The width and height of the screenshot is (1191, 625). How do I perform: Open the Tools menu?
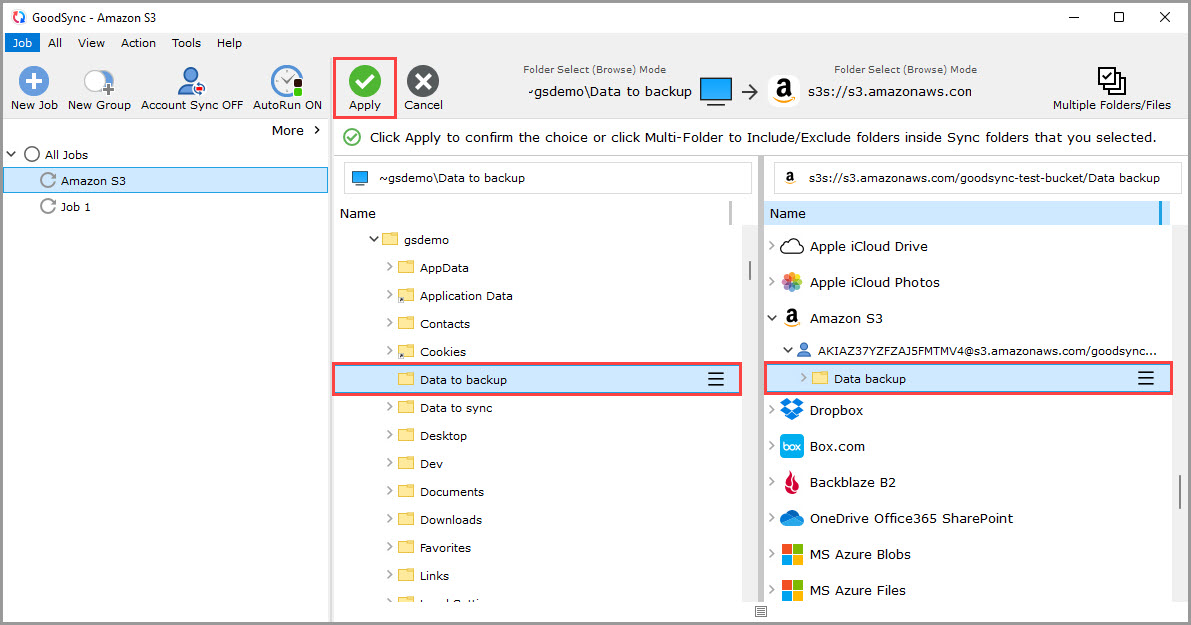point(186,43)
